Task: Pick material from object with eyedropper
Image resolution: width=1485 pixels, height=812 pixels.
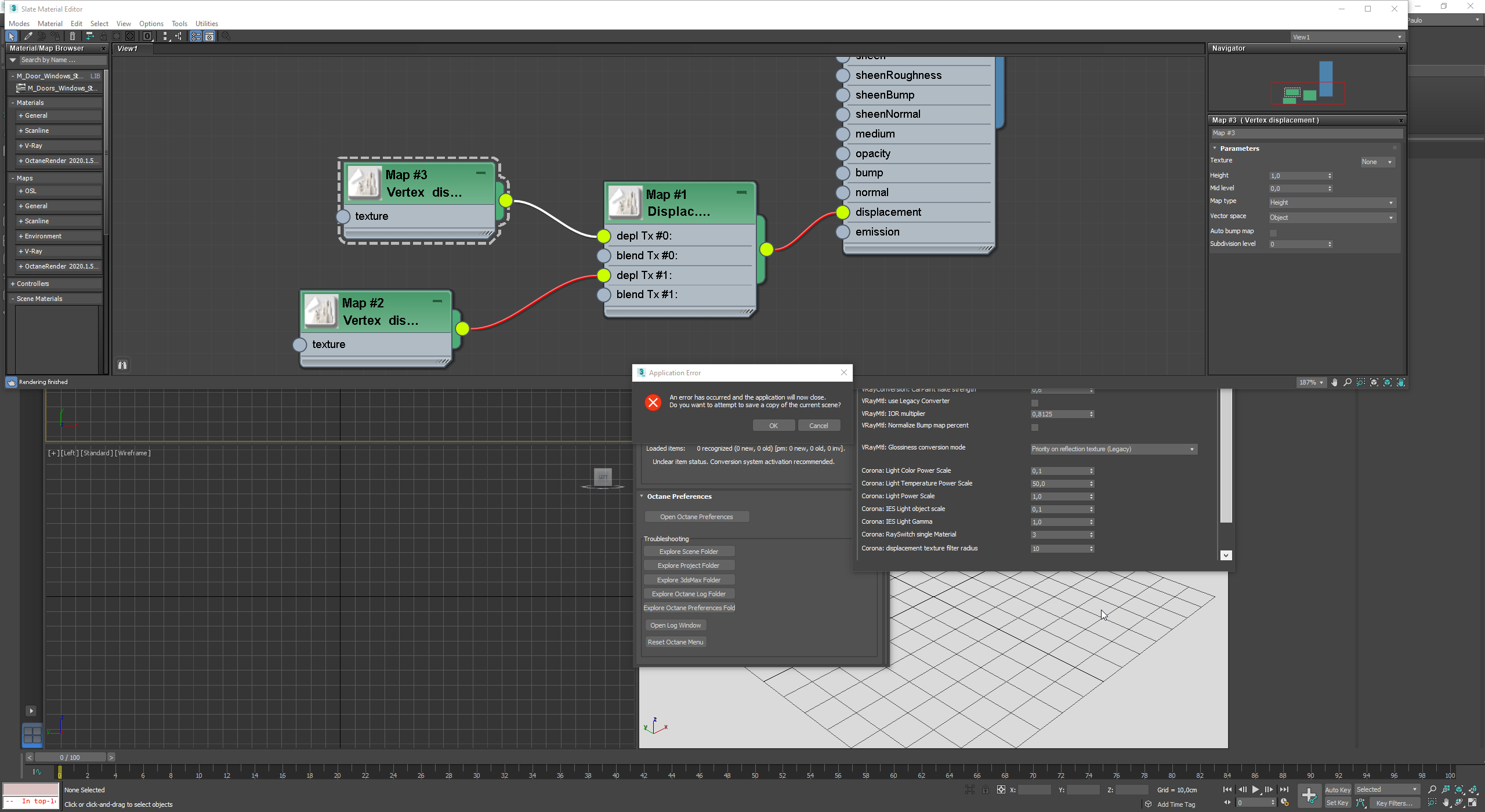Action: point(28,37)
